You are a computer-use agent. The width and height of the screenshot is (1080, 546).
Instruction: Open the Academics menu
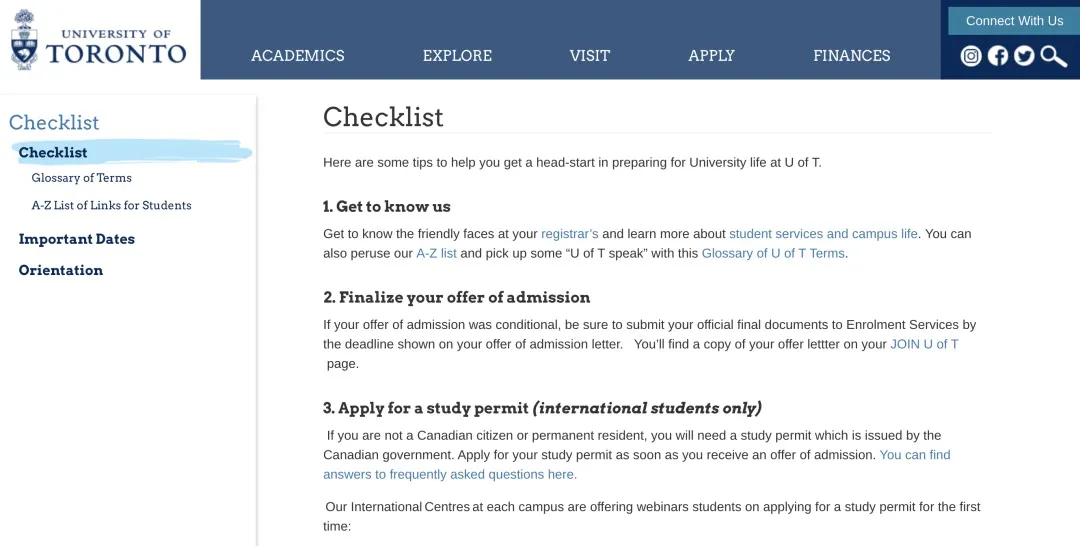click(x=298, y=56)
